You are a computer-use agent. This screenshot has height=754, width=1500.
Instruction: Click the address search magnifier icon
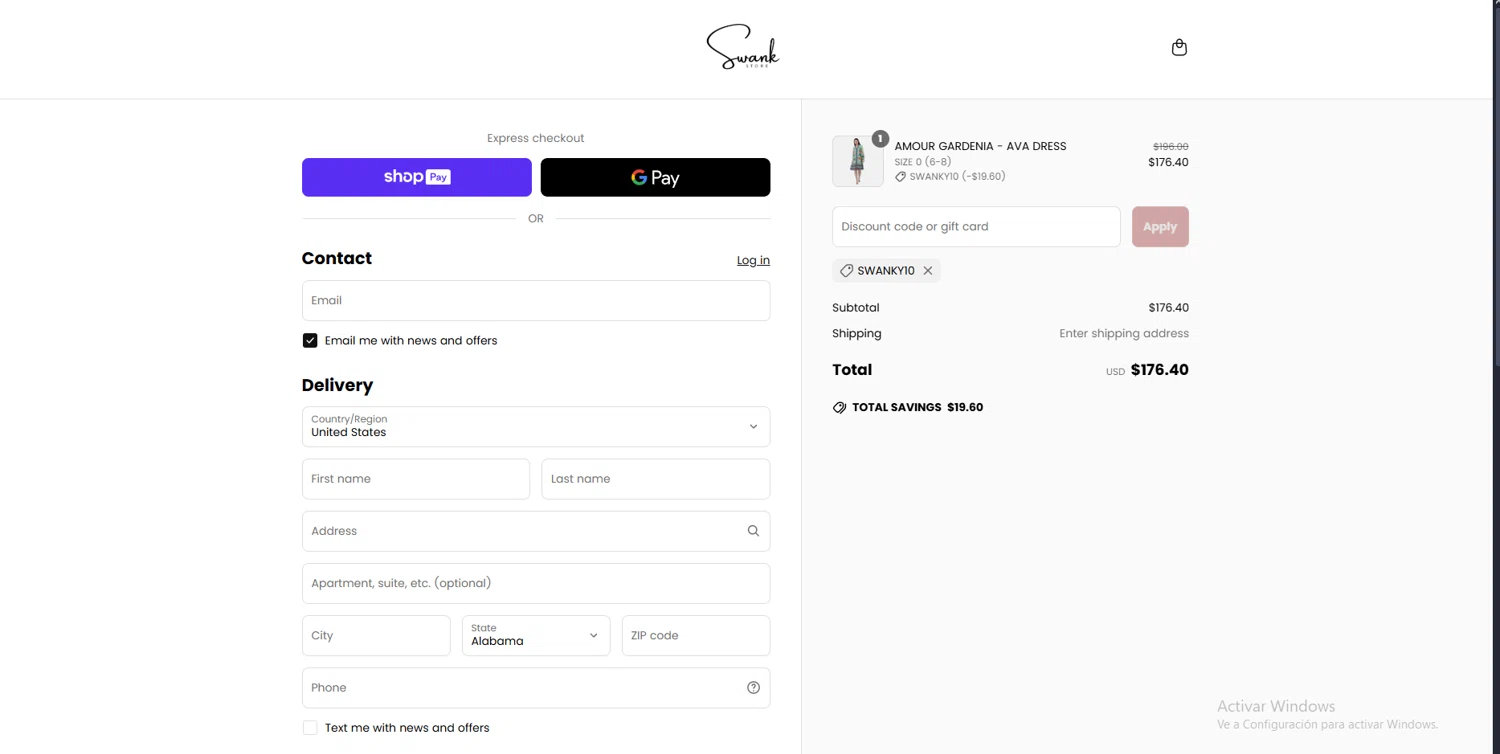[x=753, y=531]
